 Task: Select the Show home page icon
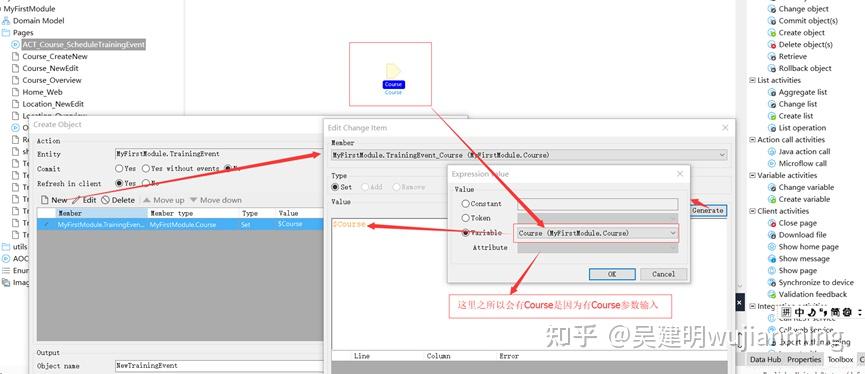tap(772, 247)
